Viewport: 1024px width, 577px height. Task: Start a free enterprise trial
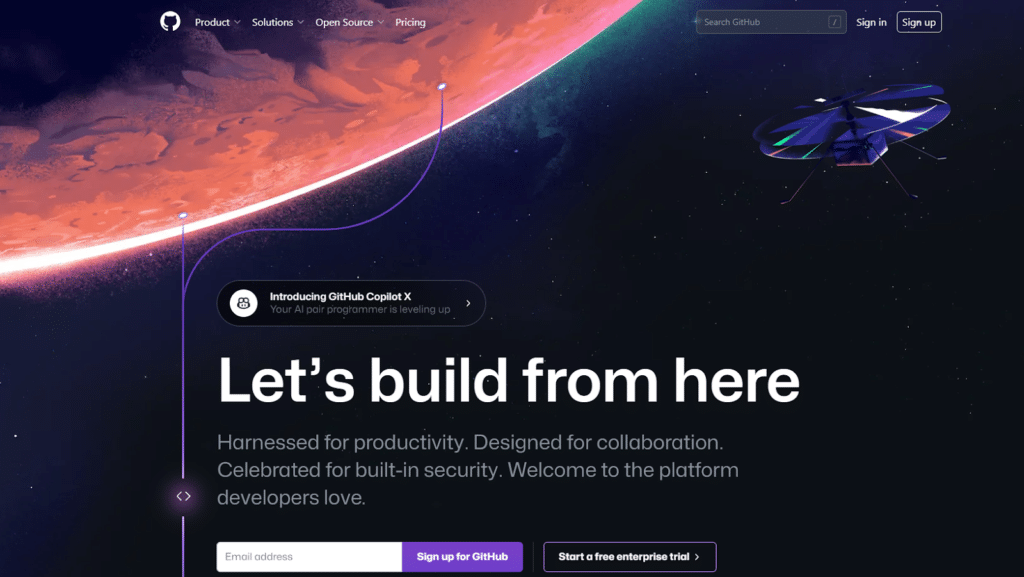coord(630,557)
